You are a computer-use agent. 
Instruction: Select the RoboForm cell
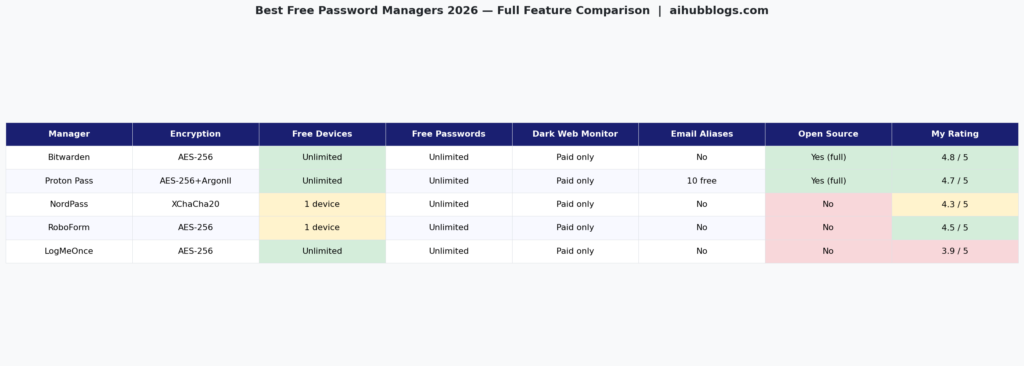[x=69, y=228]
